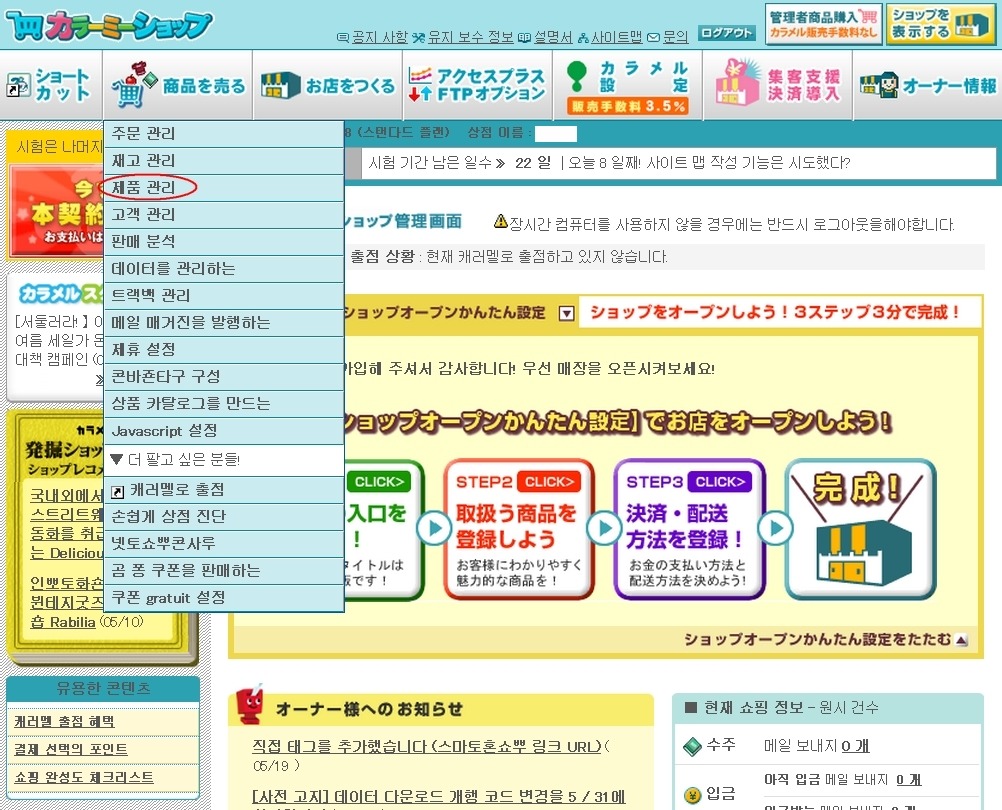The width and height of the screenshot is (1002, 810).
Task: Select 쿠폰 gratuit 설정 menu entry
Action: (168, 597)
